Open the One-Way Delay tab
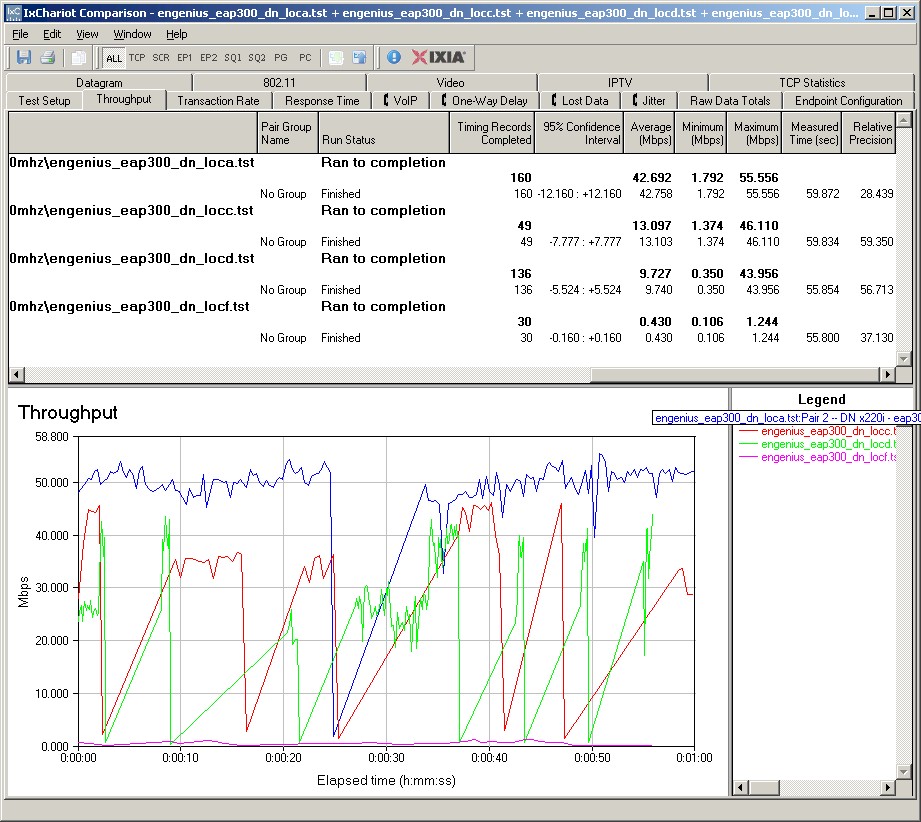Viewport: 921px width, 822px height. (485, 101)
